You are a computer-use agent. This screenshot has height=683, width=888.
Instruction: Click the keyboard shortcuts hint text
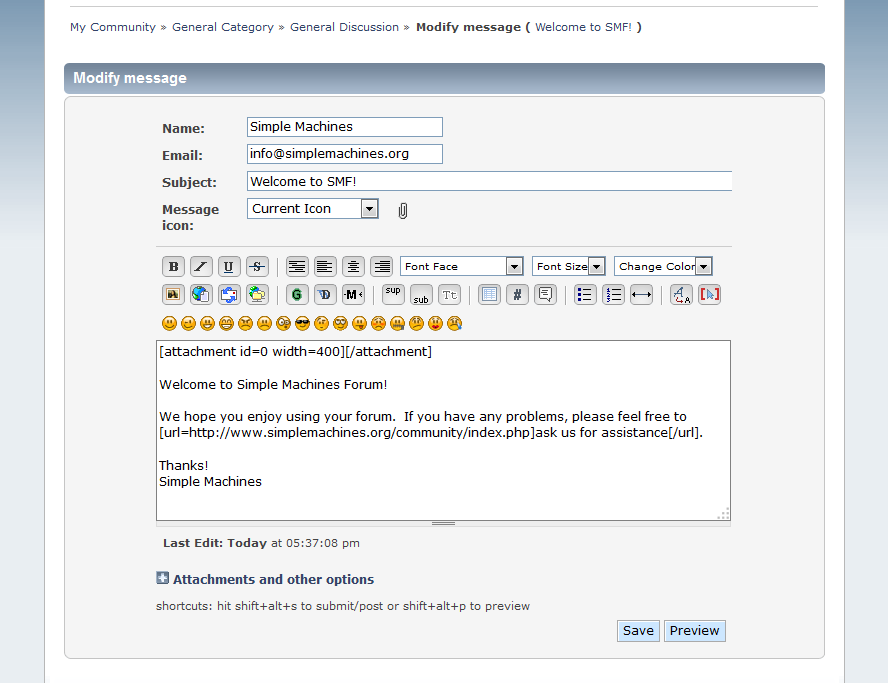343,606
